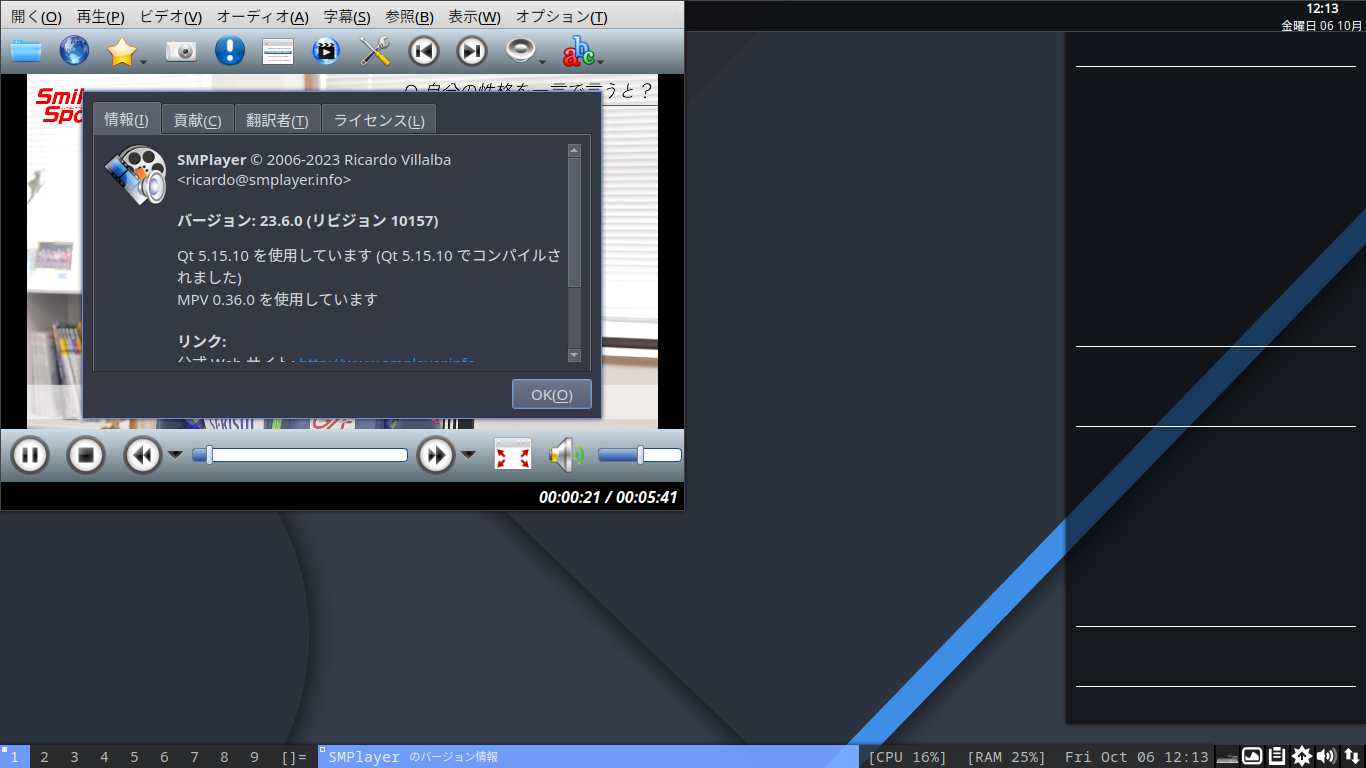
Task: Click the volume slider
Action: pyautogui.click(x=640, y=455)
